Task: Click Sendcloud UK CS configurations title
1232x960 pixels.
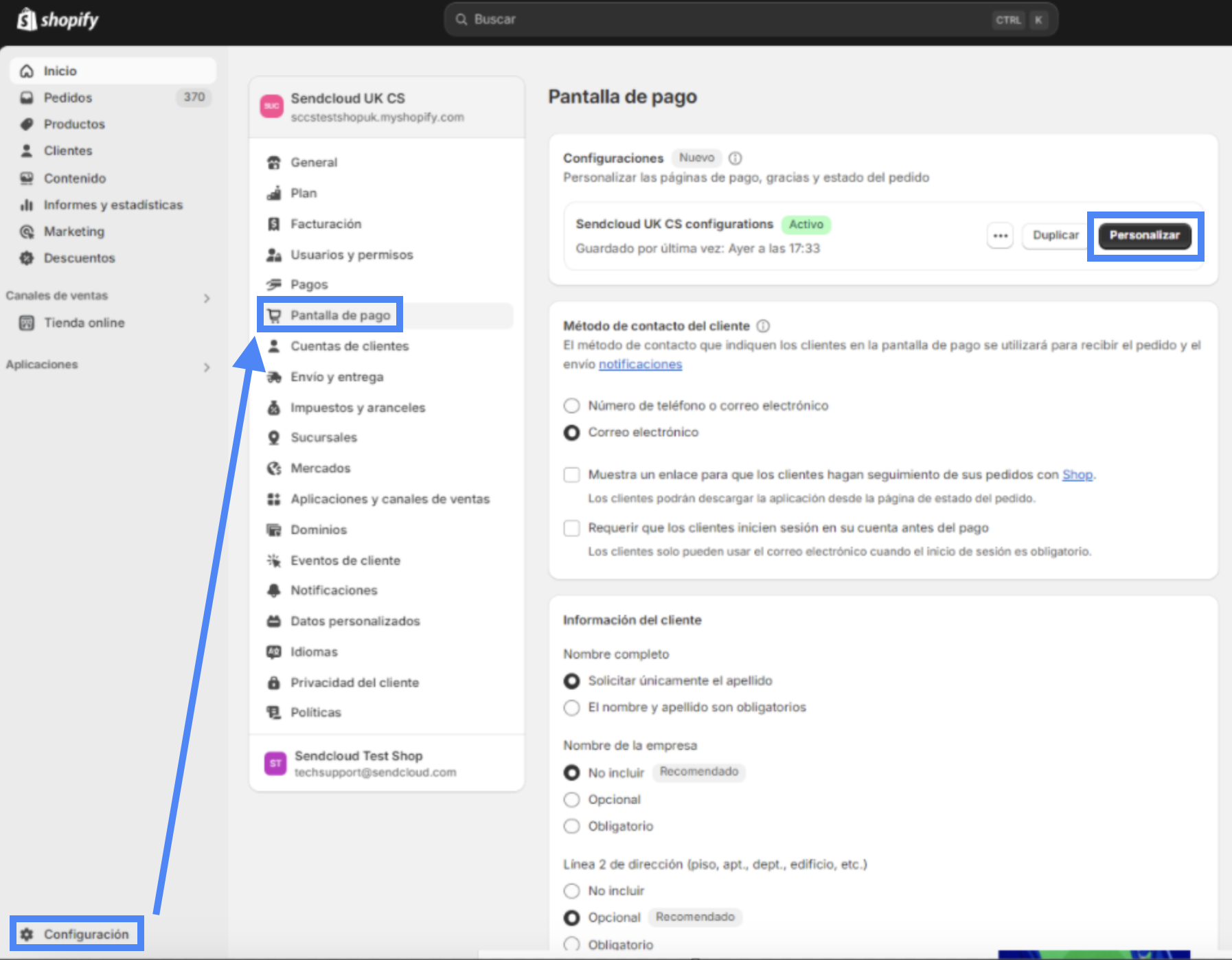Action: coord(674,224)
